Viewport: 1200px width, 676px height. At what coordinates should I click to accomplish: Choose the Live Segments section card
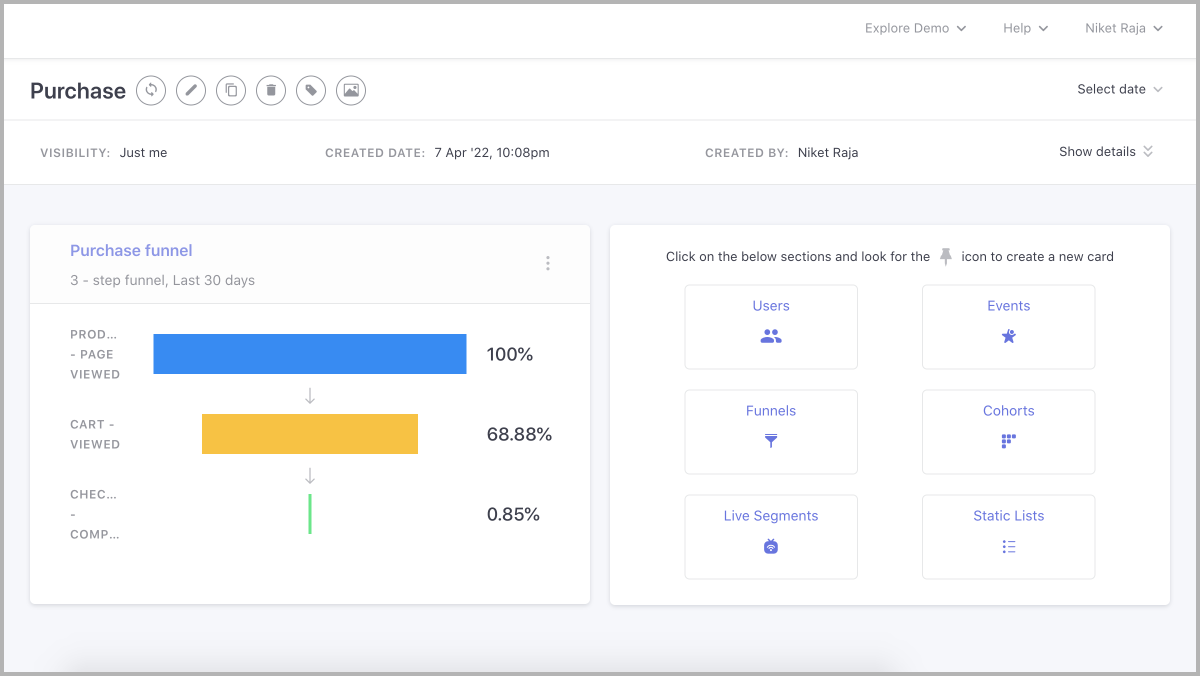tap(770, 536)
